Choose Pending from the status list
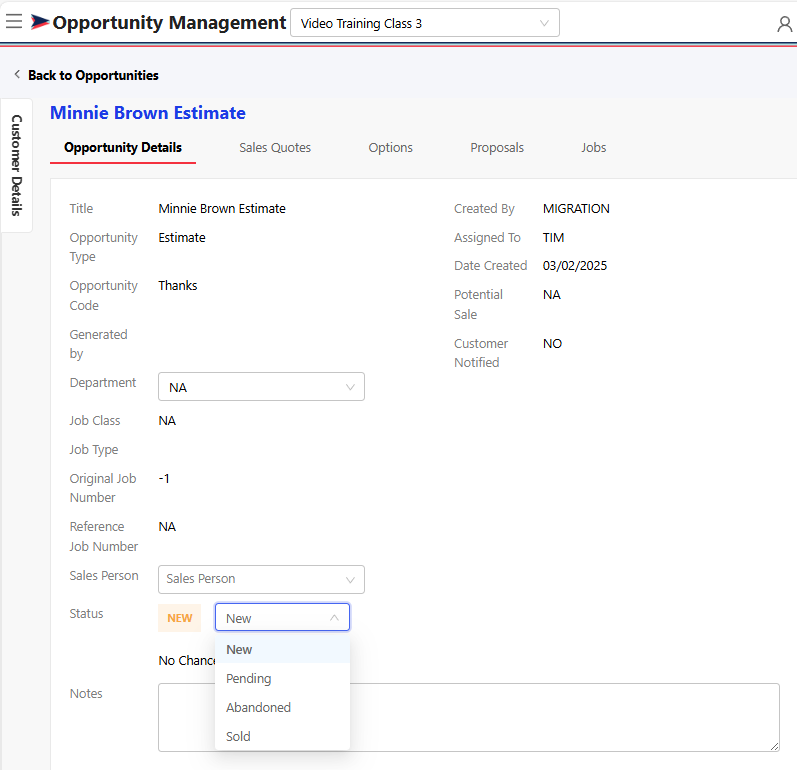797x770 pixels. pyautogui.click(x=282, y=679)
